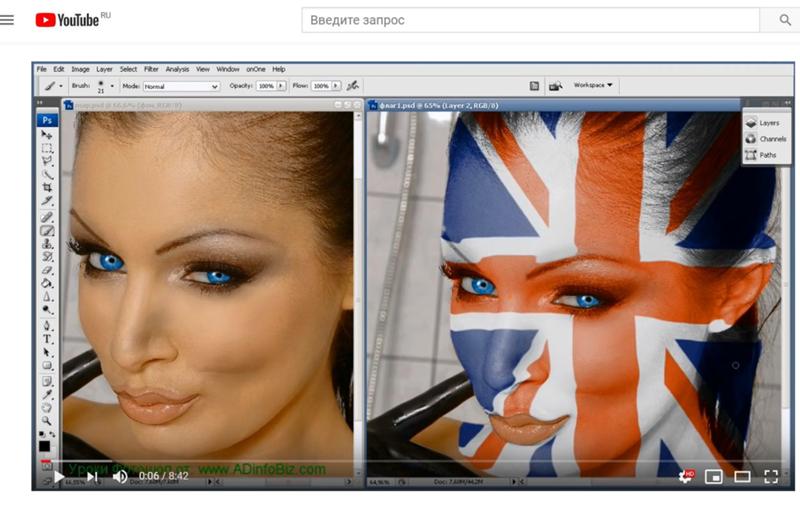The image size is (800, 506).
Task: Select the Magic Wand tool
Action: click(x=47, y=174)
